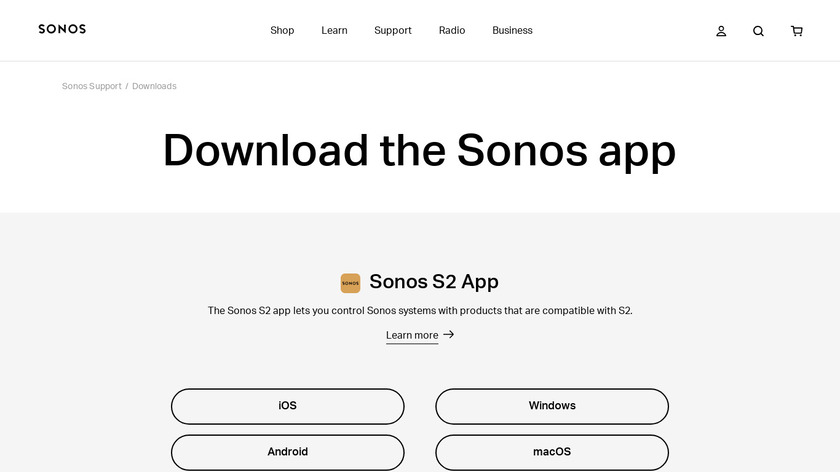840x472 pixels.
Task: Click the arrow next to Learn more
Action: click(449, 334)
